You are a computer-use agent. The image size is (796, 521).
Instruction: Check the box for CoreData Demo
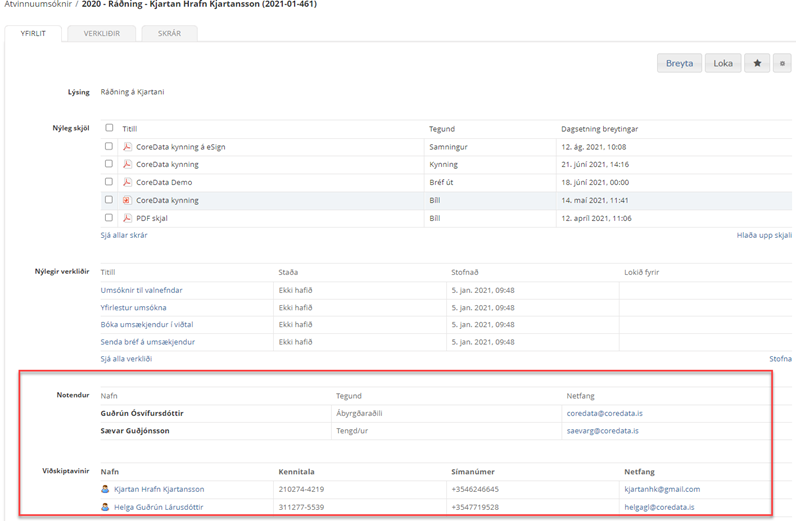(109, 182)
